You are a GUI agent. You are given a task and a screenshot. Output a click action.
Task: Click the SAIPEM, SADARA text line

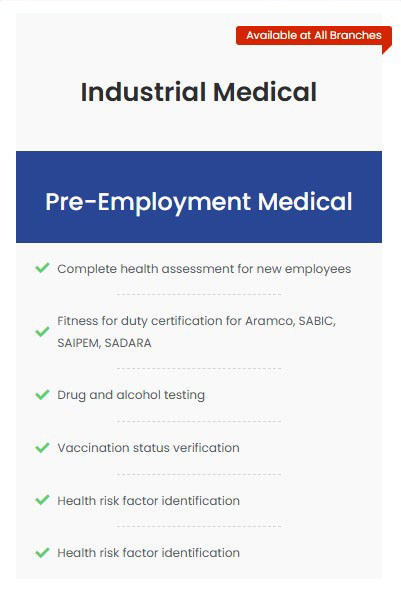[104, 343]
